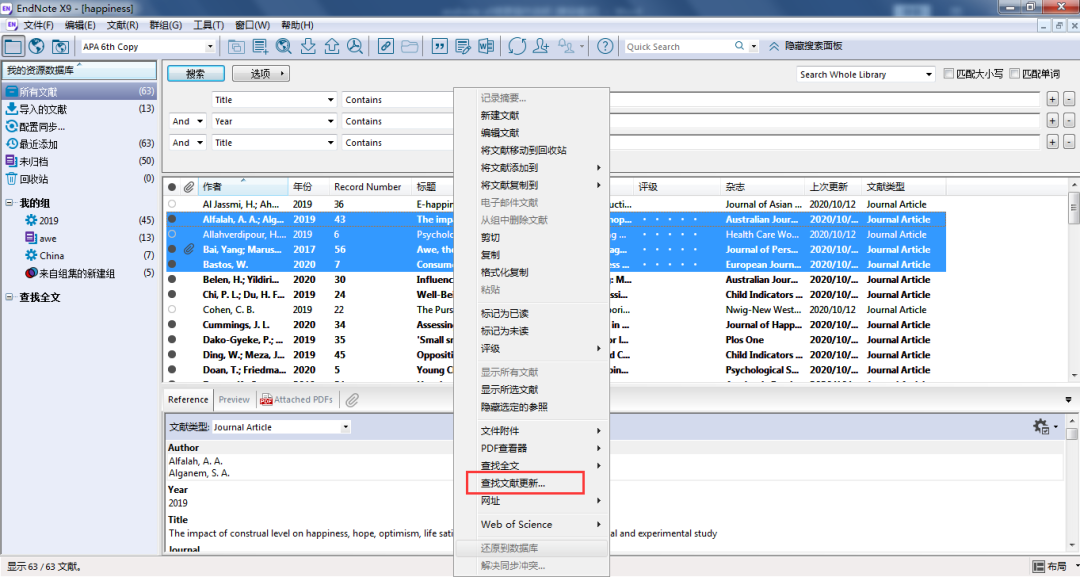Select 所有文献 in library panel
1080x577 pixels.
(80, 92)
